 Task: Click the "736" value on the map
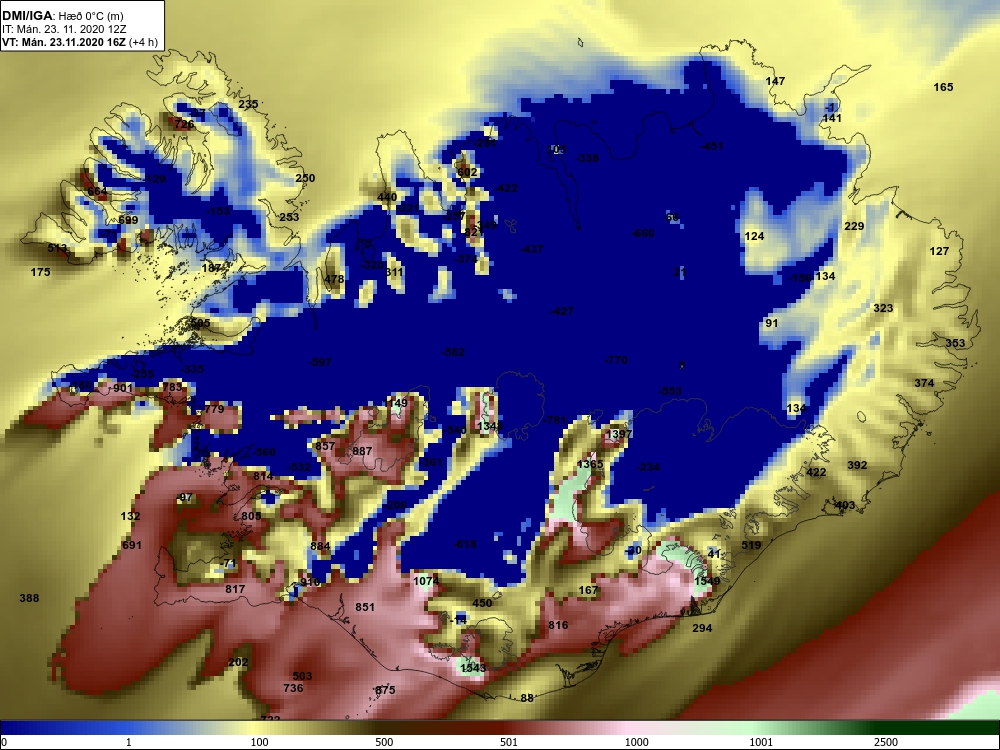tap(293, 688)
